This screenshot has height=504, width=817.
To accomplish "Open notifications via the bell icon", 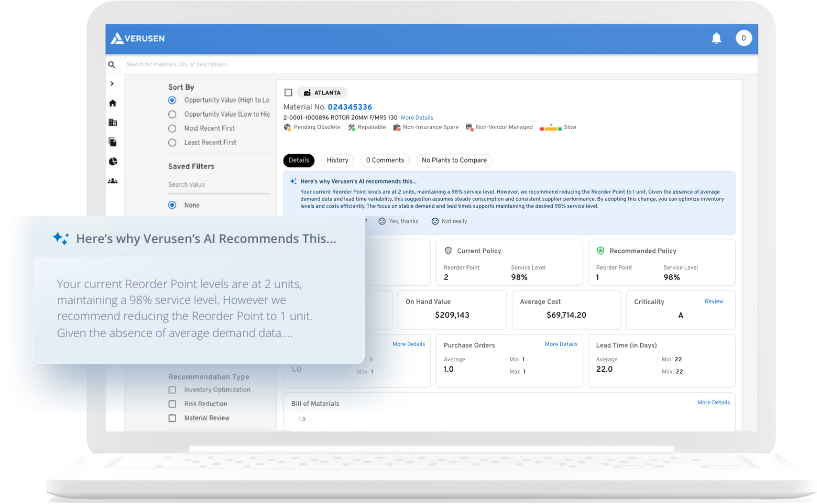I will tap(716, 38).
